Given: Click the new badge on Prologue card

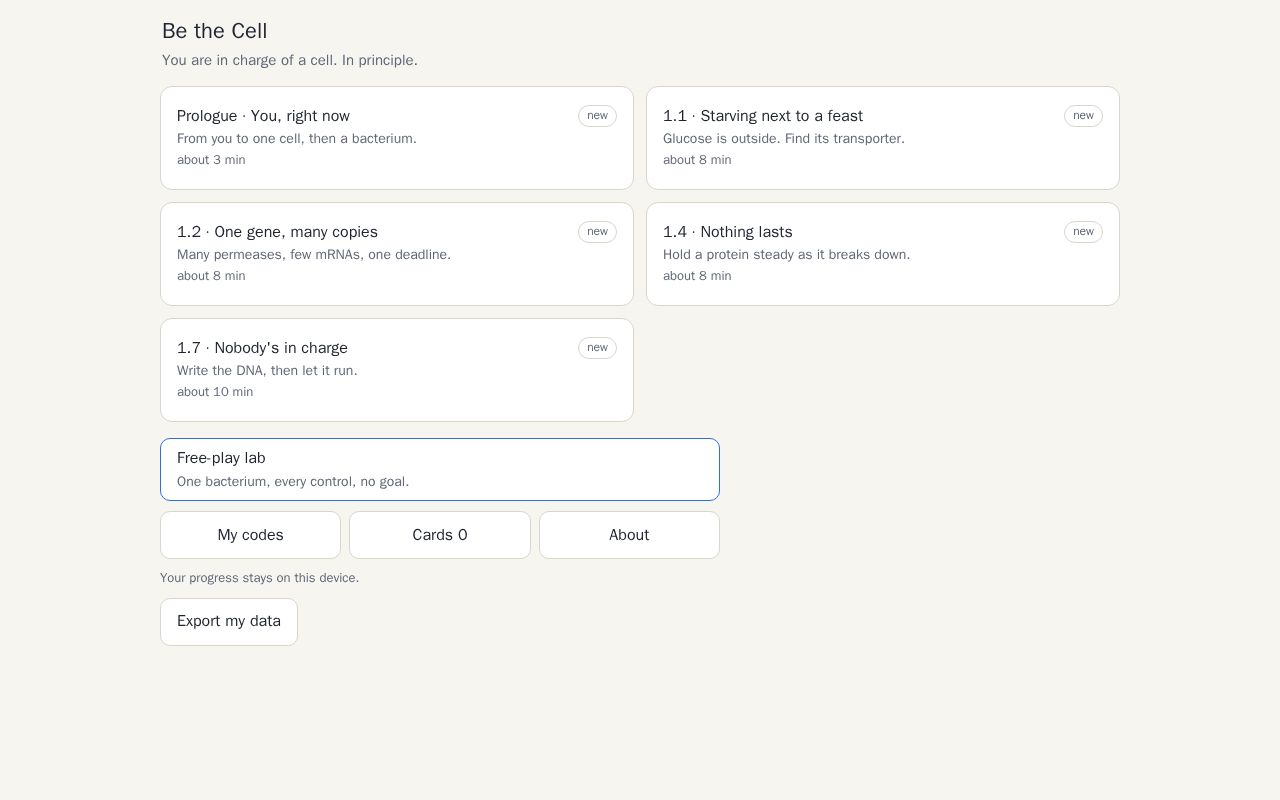Looking at the screenshot, I should tap(597, 116).
